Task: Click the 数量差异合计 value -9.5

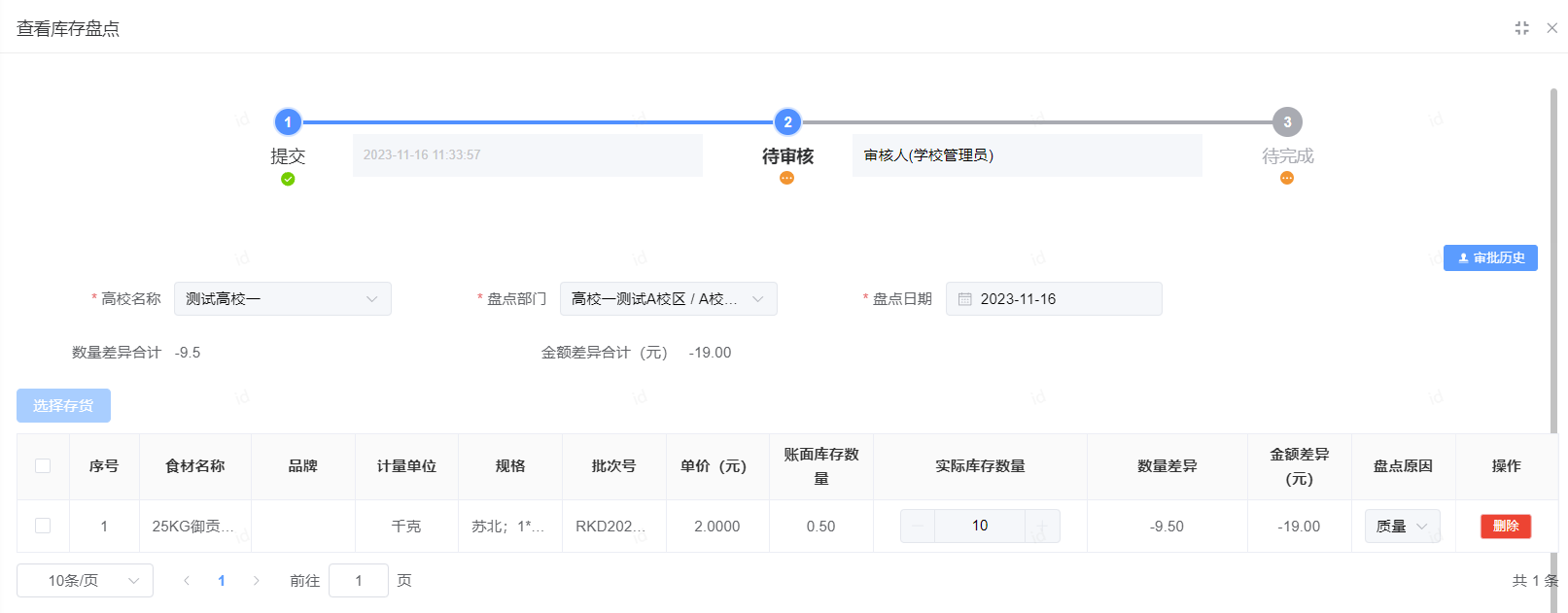Action: (188, 353)
